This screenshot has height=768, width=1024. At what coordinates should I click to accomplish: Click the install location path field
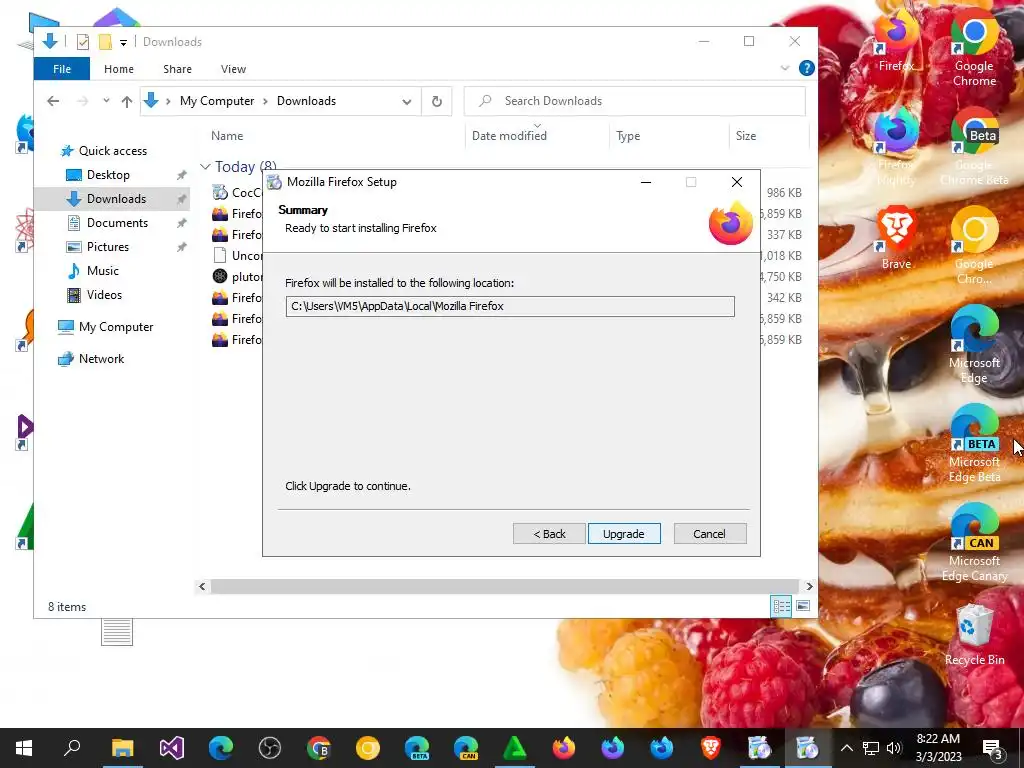click(509, 306)
